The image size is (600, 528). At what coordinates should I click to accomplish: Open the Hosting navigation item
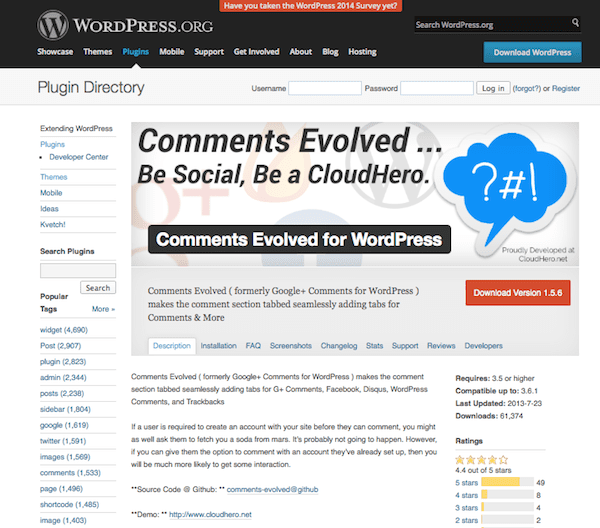pos(362,52)
